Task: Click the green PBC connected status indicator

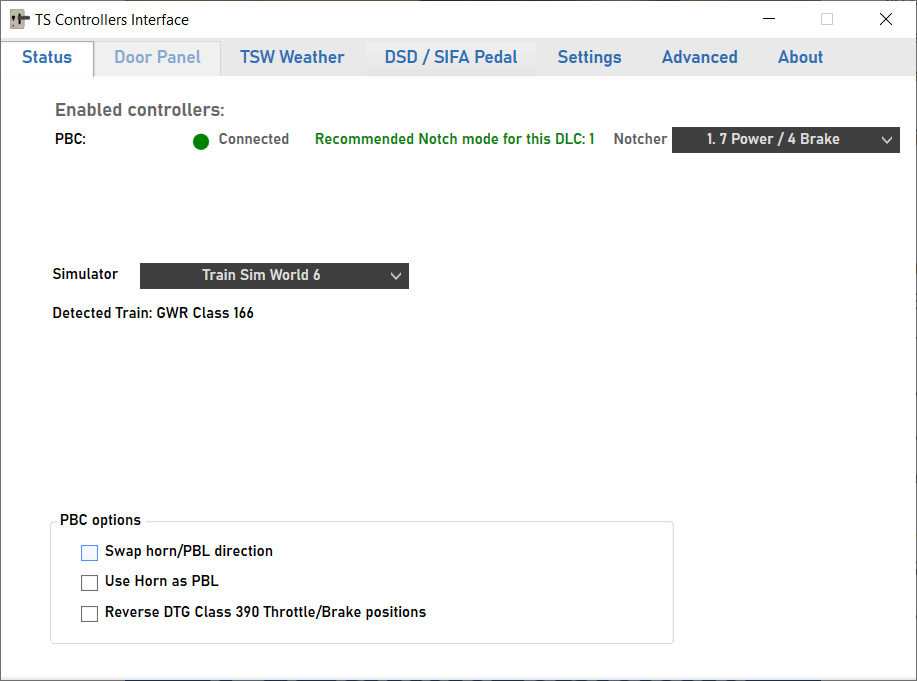Action: tap(201, 141)
